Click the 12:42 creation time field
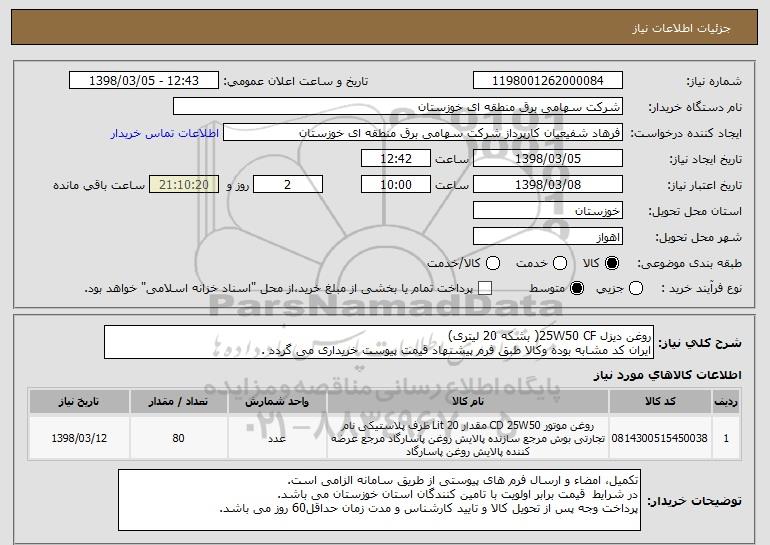 (x=396, y=159)
